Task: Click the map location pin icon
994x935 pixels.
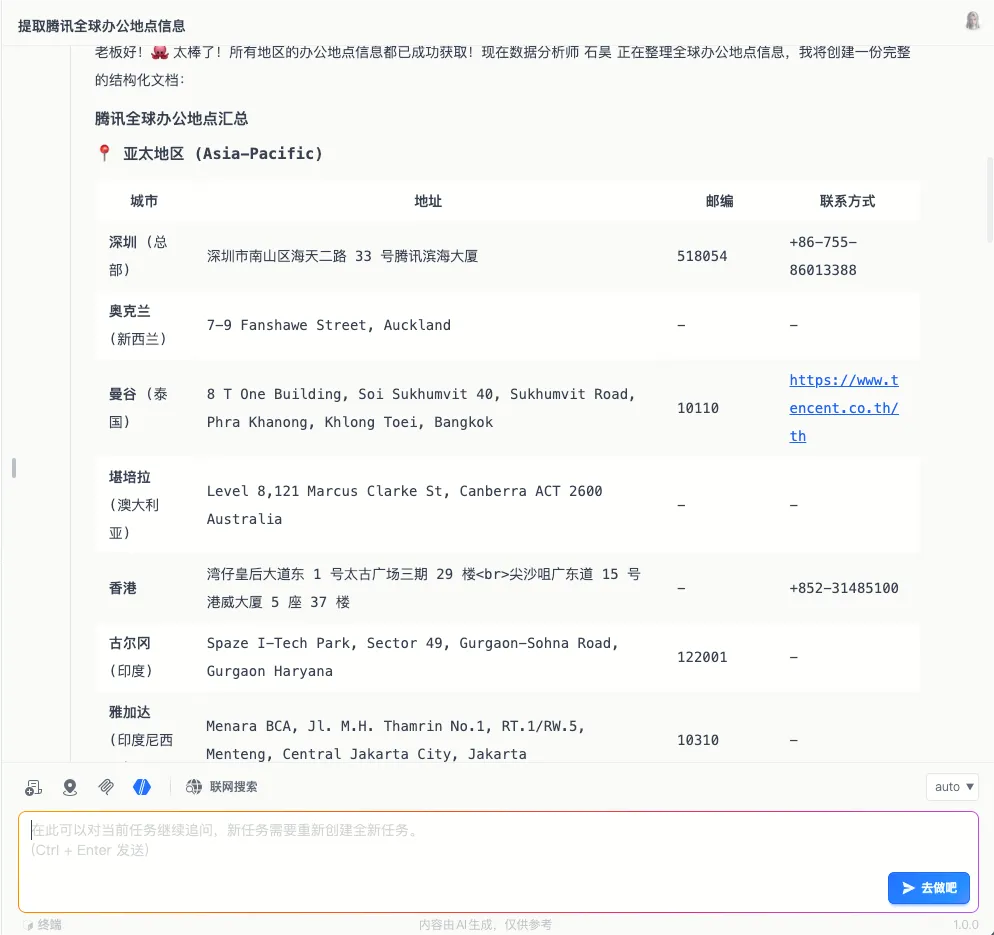Action: [70, 787]
